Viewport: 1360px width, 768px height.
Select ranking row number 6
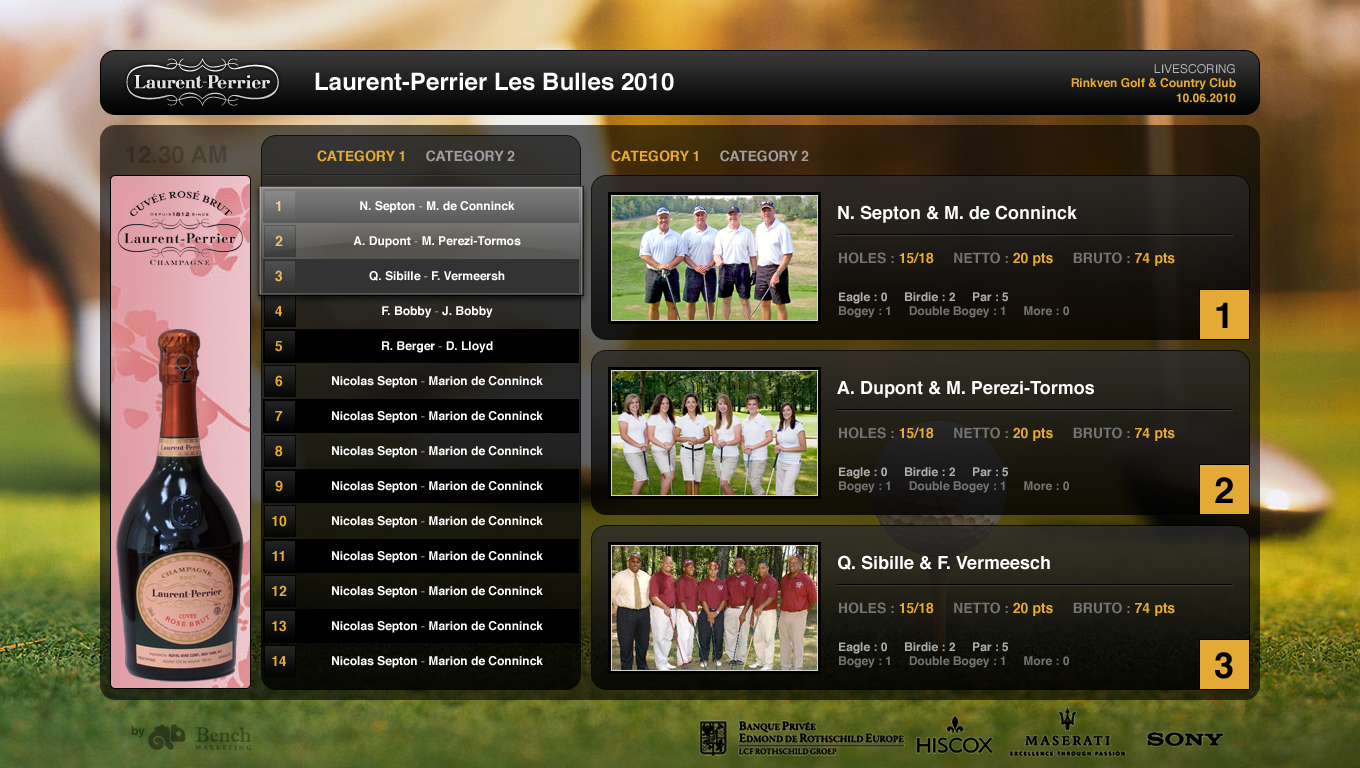(421, 381)
